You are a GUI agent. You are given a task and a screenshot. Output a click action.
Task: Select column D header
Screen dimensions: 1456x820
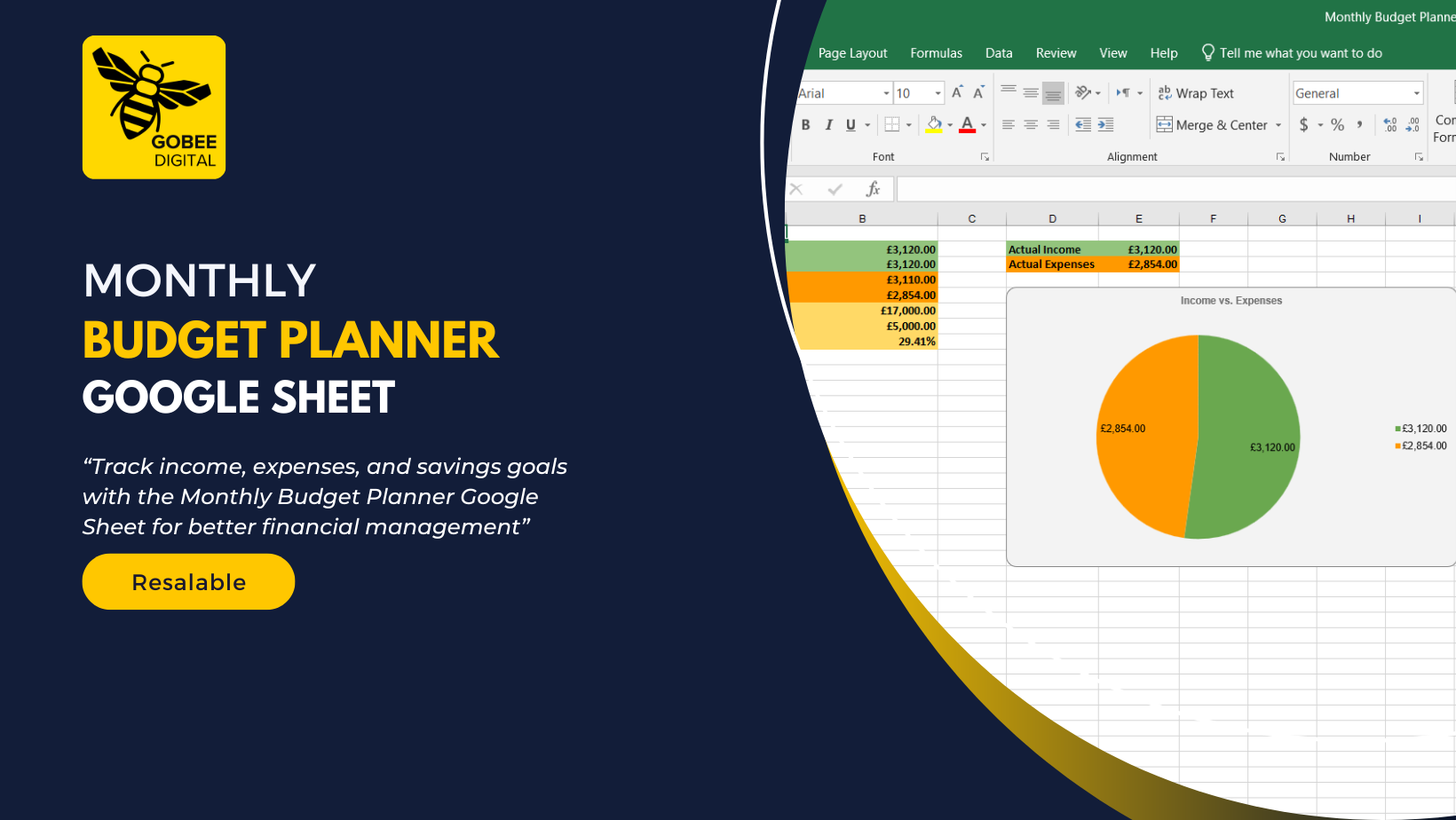click(x=1052, y=218)
